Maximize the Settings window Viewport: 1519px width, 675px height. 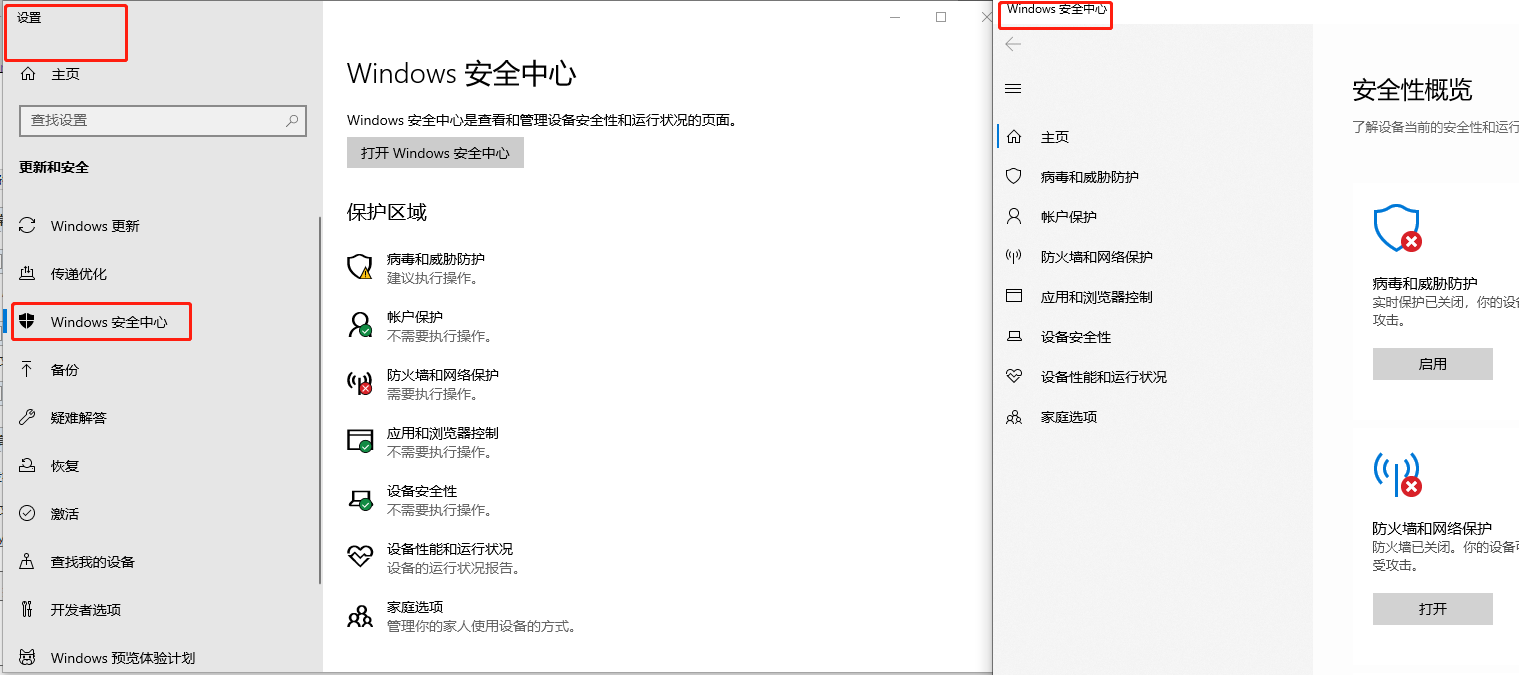941,17
